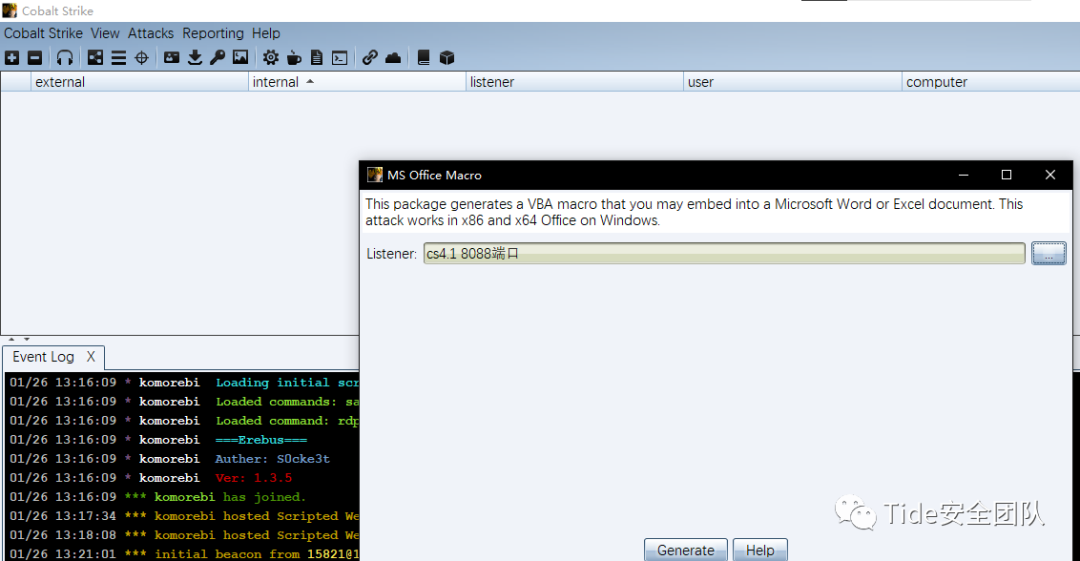View screenshots via picture icon
This screenshot has width=1080, height=561.
click(x=240, y=58)
